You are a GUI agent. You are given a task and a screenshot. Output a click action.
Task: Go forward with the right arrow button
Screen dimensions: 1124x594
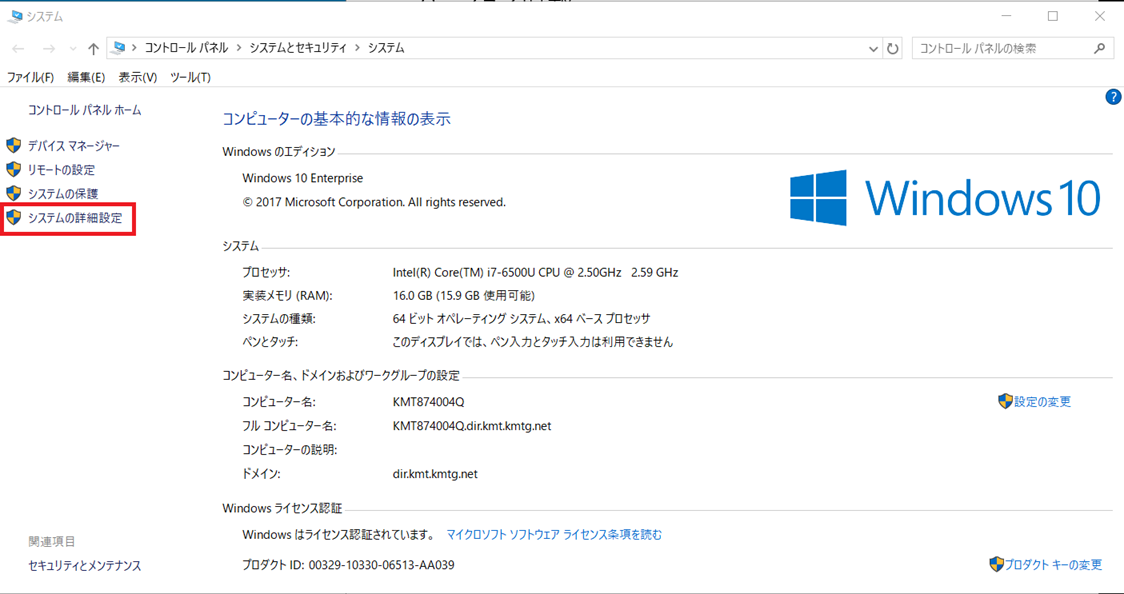coord(49,49)
